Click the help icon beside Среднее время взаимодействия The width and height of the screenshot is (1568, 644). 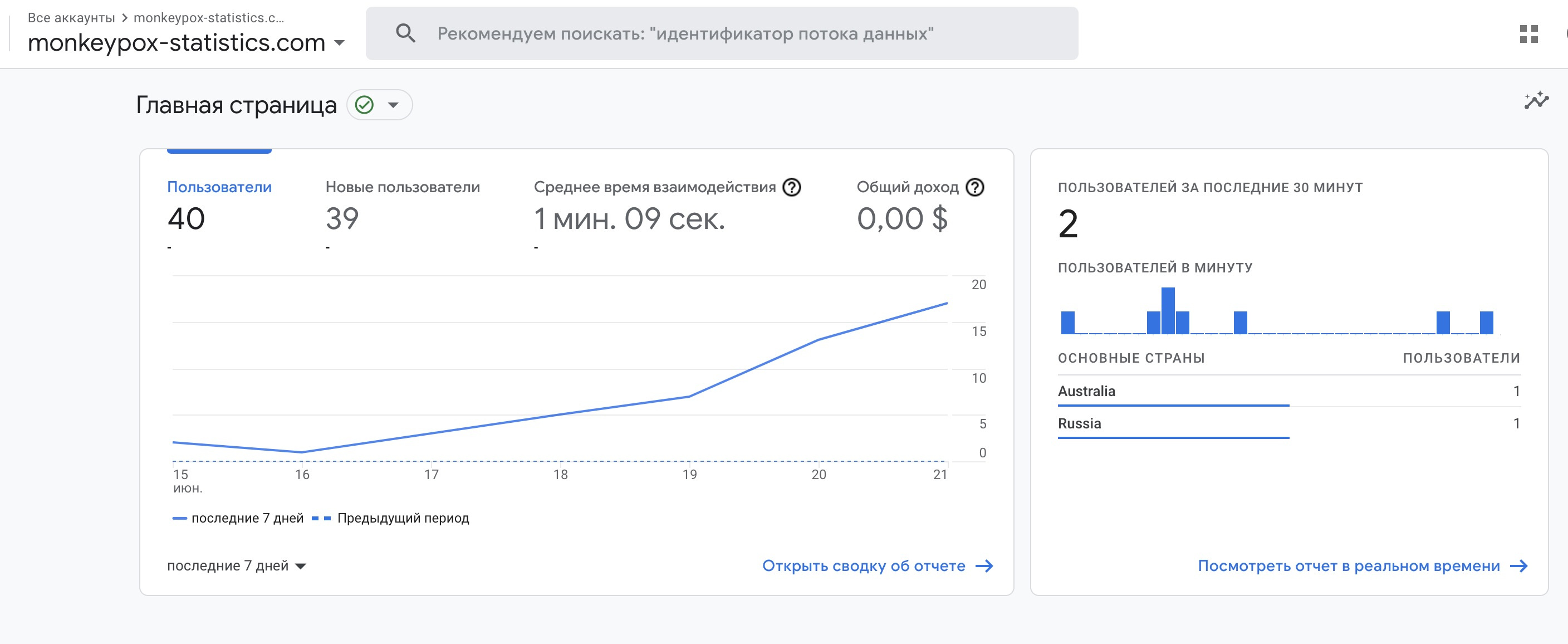[x=791, y=187]
